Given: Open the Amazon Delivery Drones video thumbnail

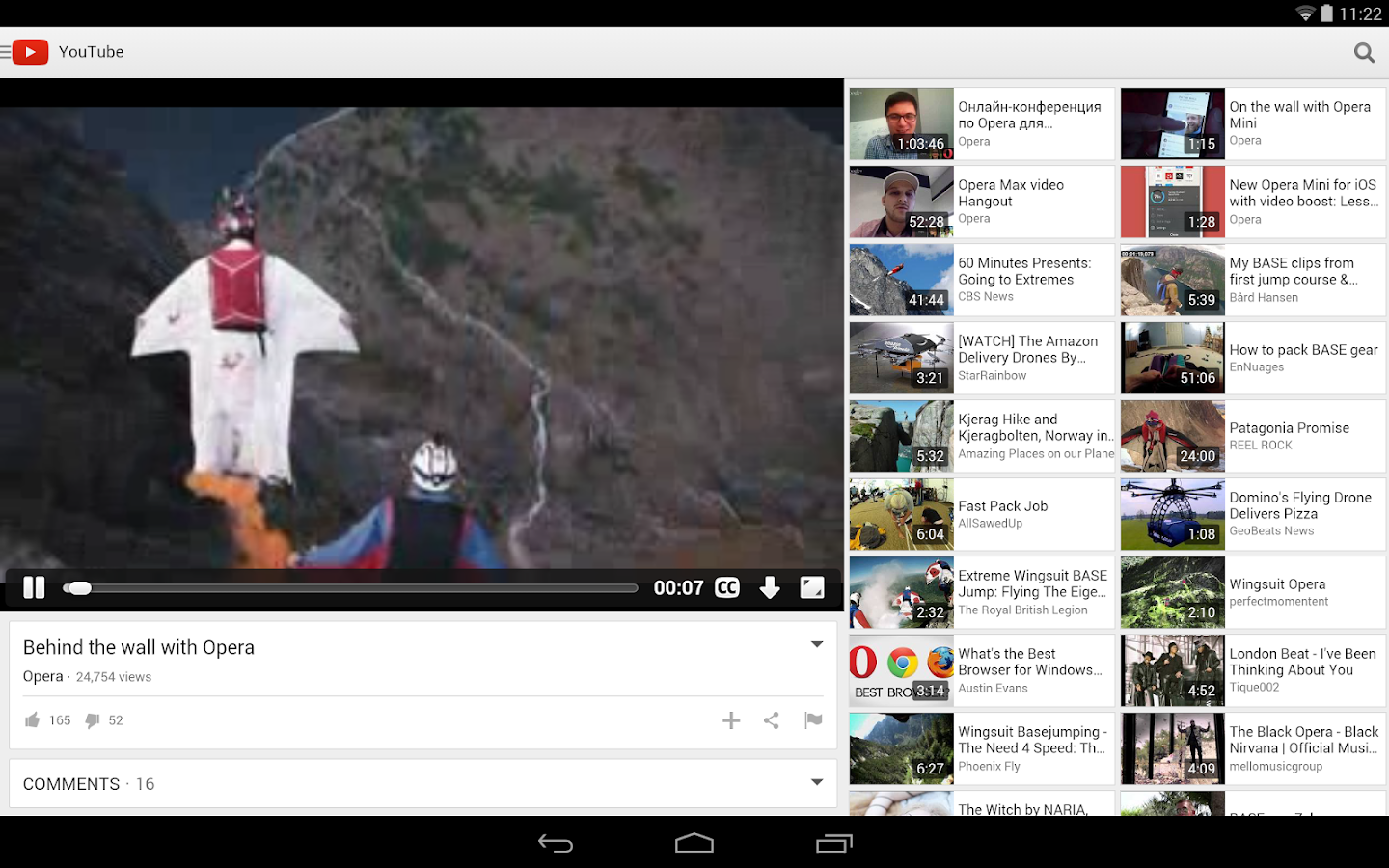Looking at the screenshot, I should click(x=902, y=358).
